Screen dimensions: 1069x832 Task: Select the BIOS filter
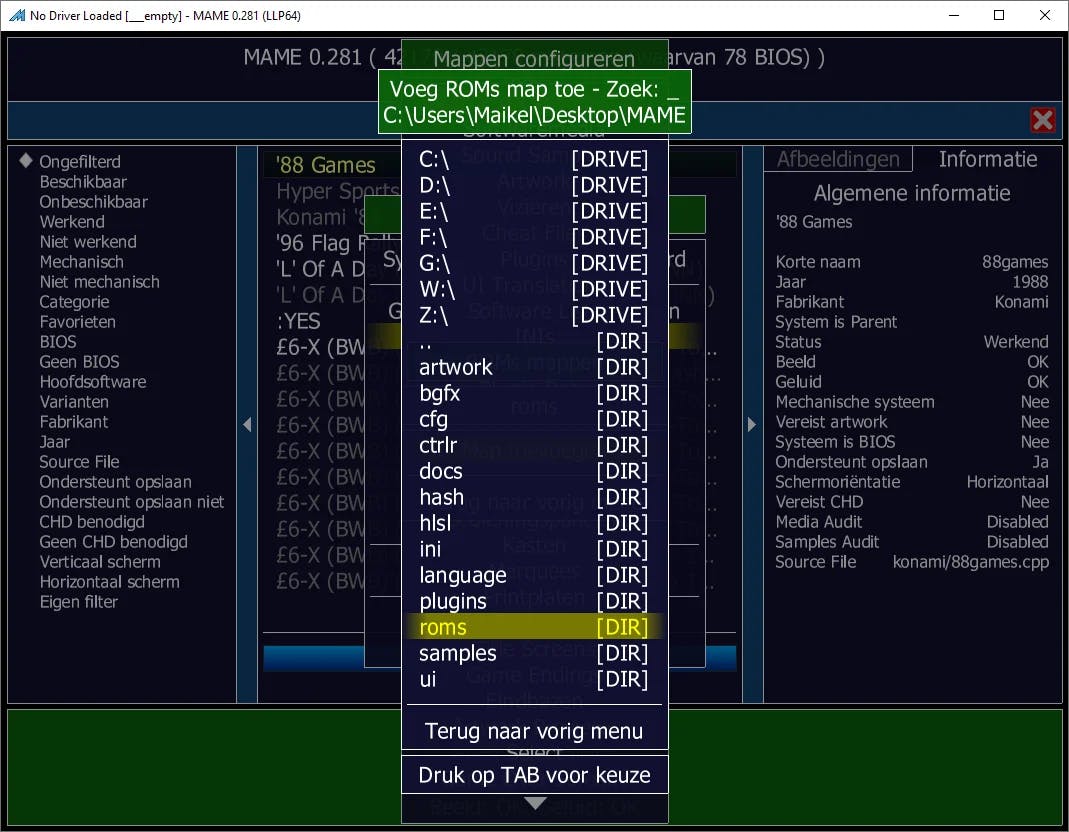58,342
